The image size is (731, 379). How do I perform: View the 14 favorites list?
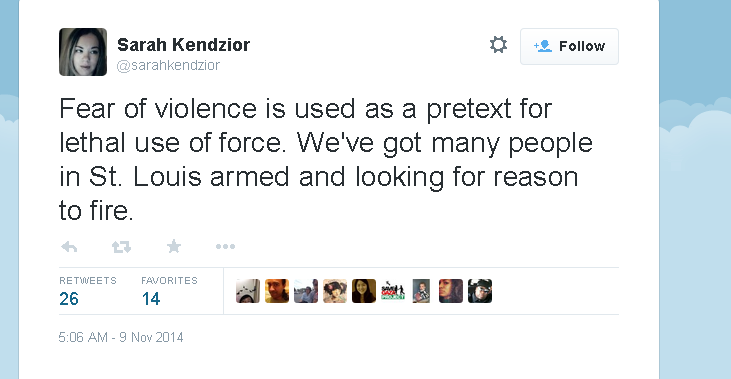[169, 291]
